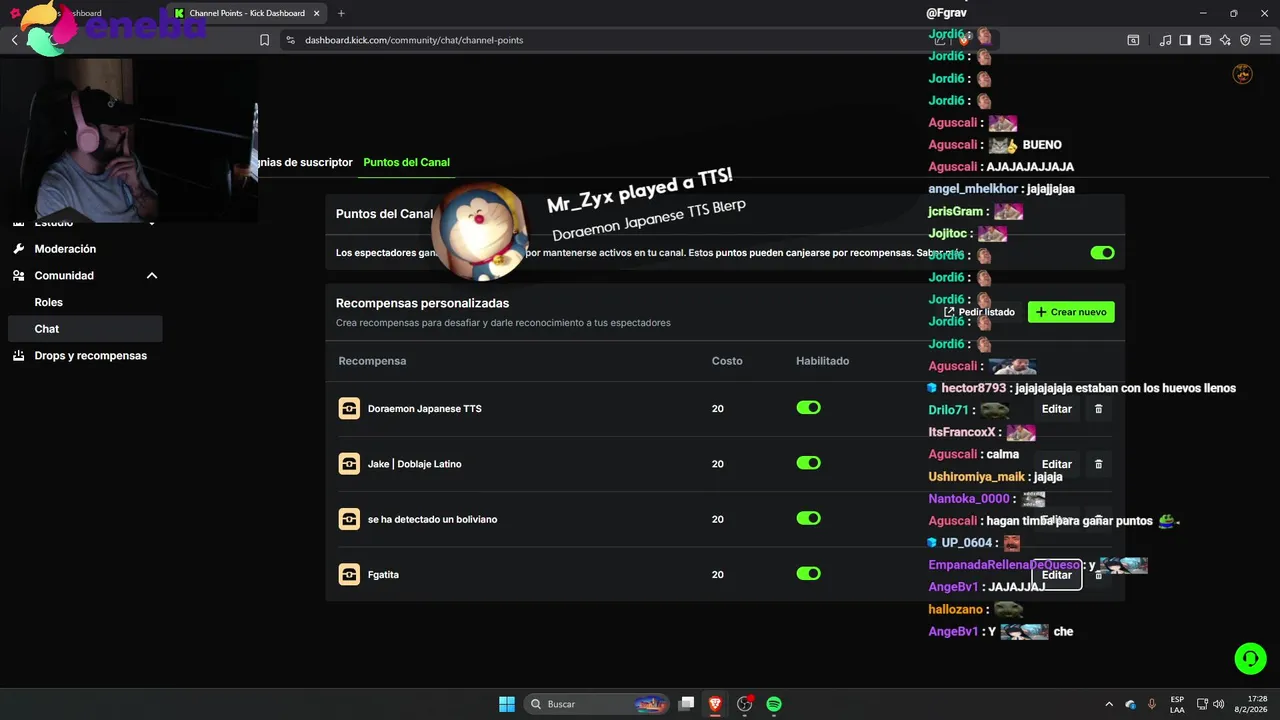Click the Drops y recompensas icon
The width and height of the screenshot is (1280, 720).
pyautogui.click(x=19, y=355)
